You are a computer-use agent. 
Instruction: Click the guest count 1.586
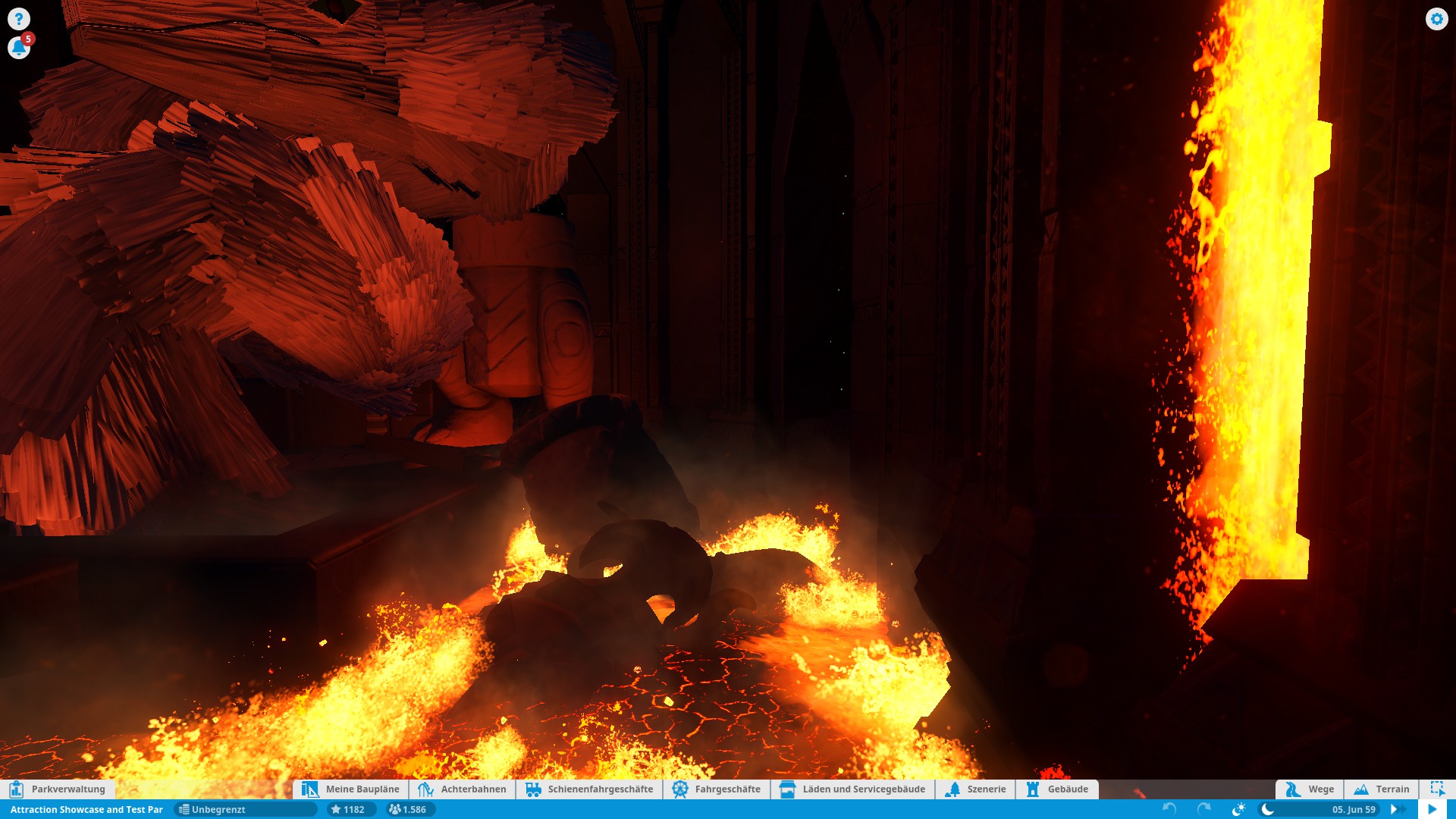(x=409, y=810)
